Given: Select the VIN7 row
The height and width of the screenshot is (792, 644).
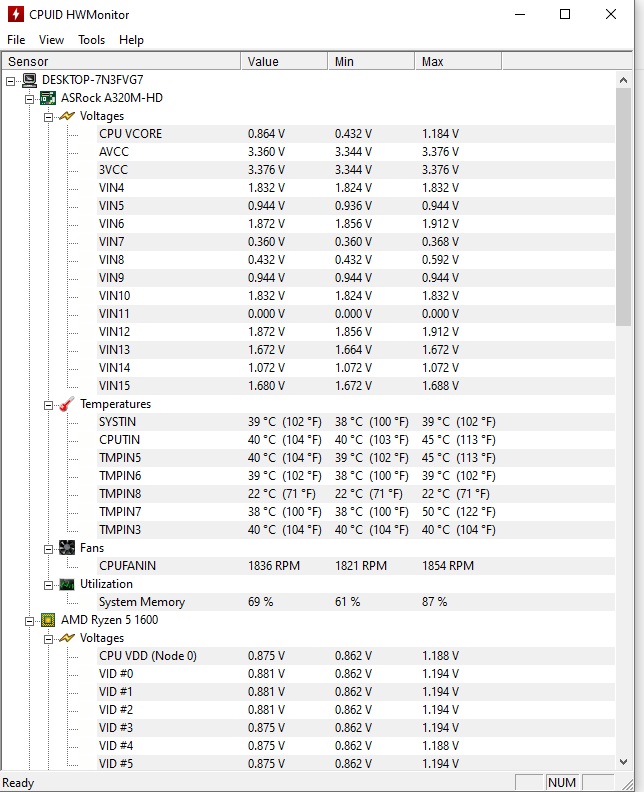Looking at the screenshot, I should point(356,242).
